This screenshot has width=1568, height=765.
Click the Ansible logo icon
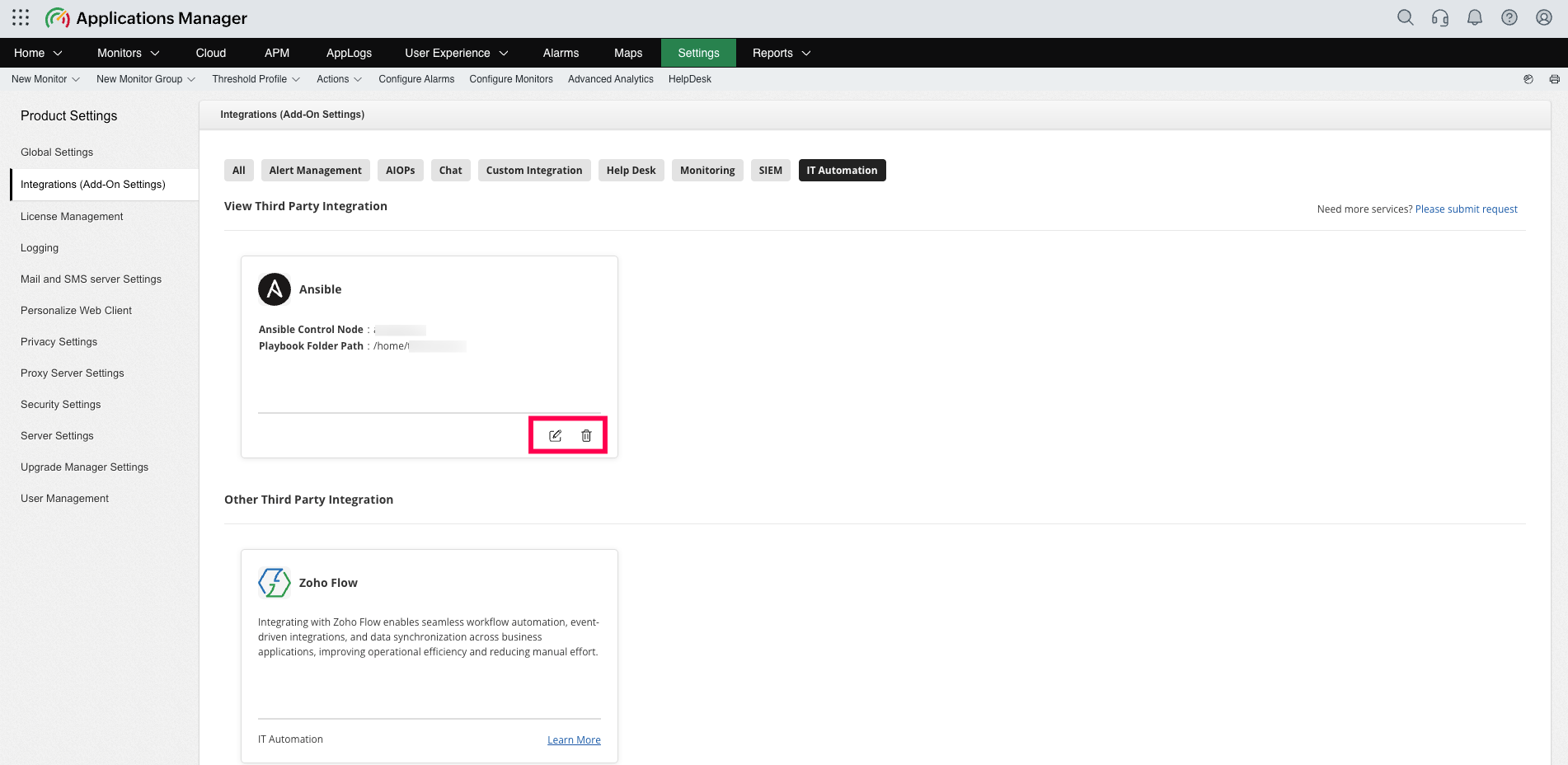click(275, 289)
